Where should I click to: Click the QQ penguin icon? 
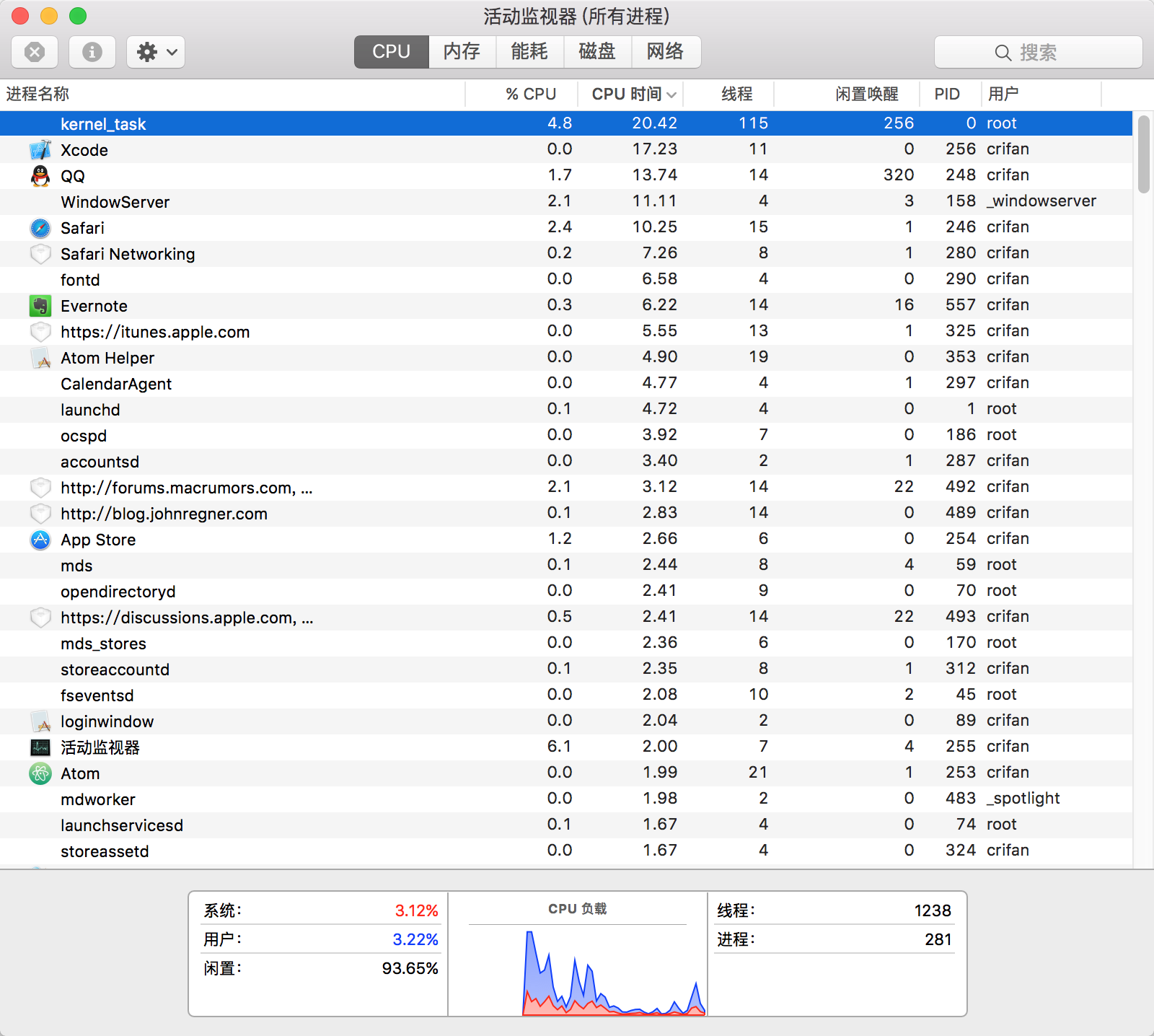pyautogui.click(x=40, y=176)
